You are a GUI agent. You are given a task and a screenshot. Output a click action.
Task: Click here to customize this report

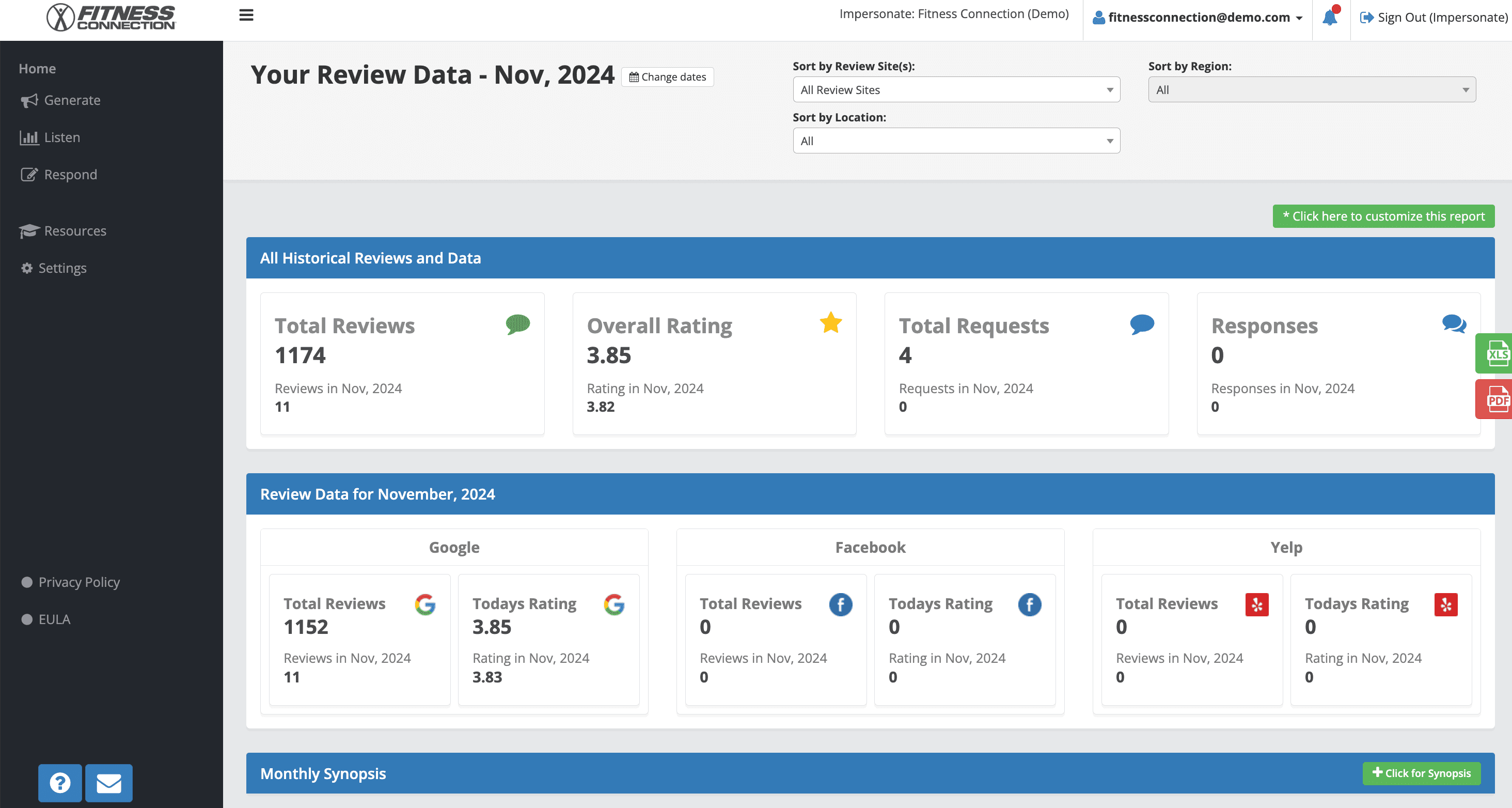click(x=1383, y=215)
